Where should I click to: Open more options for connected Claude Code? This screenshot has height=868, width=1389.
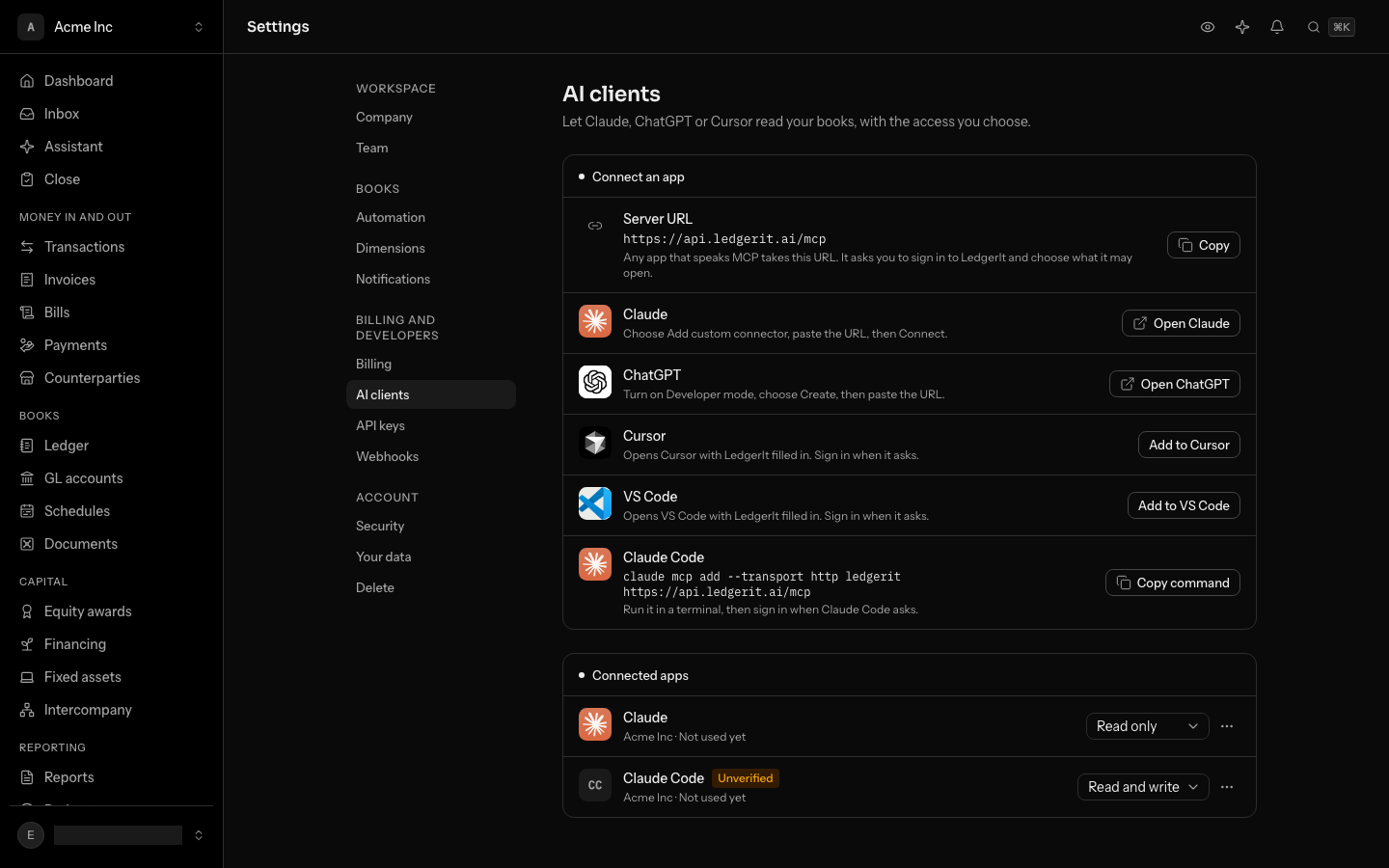[x=1227, y=787]
